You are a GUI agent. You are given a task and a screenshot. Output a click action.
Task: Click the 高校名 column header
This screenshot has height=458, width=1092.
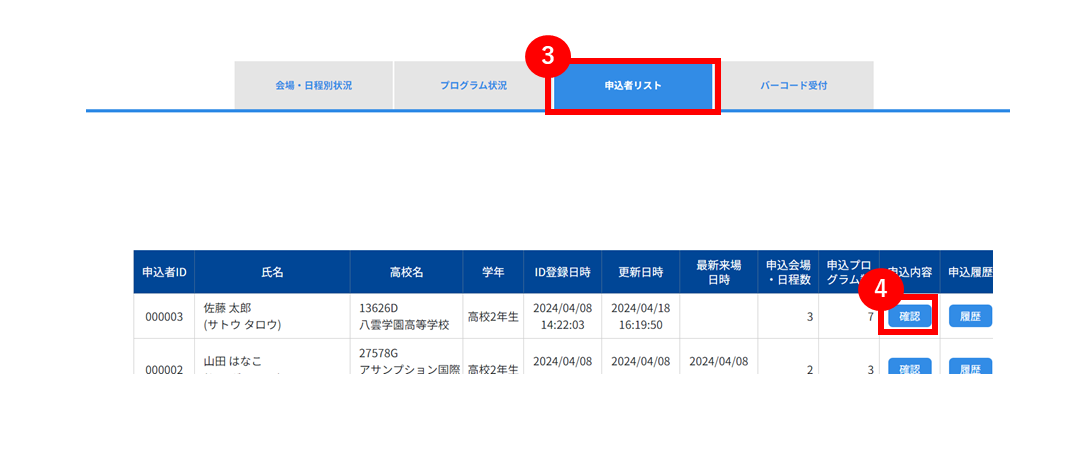407,272
